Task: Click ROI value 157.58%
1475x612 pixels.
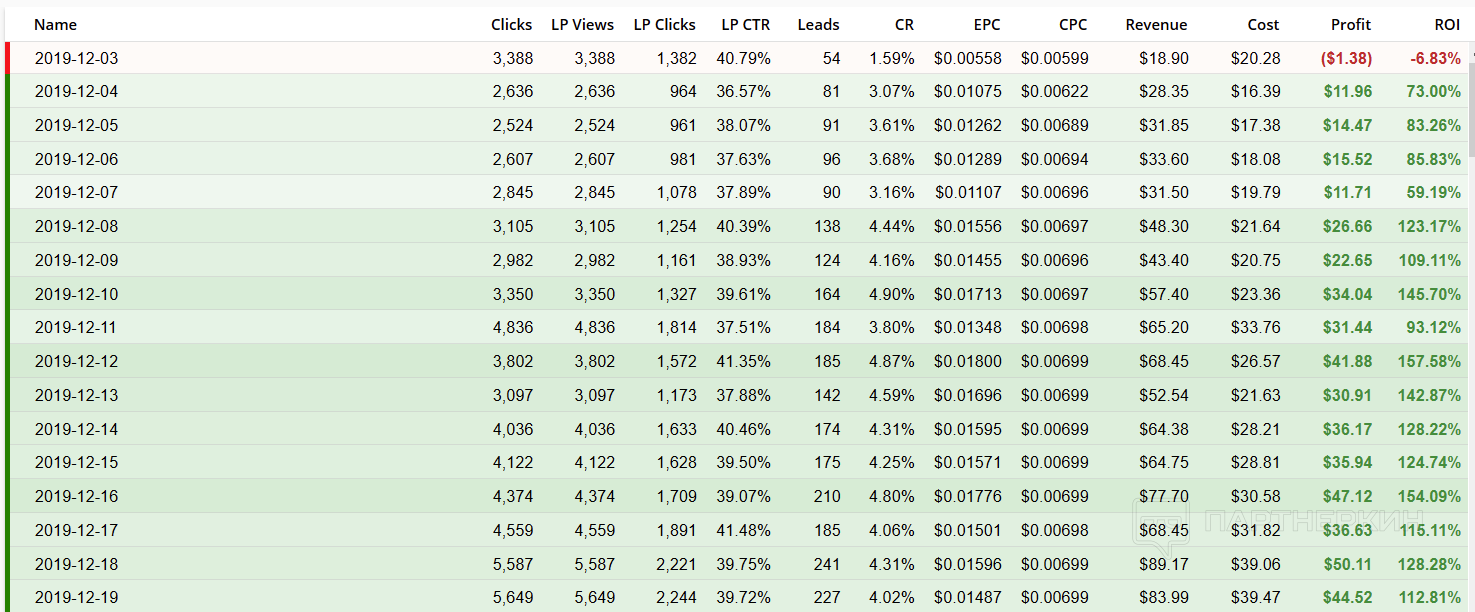Action: tap(1429, 362)
